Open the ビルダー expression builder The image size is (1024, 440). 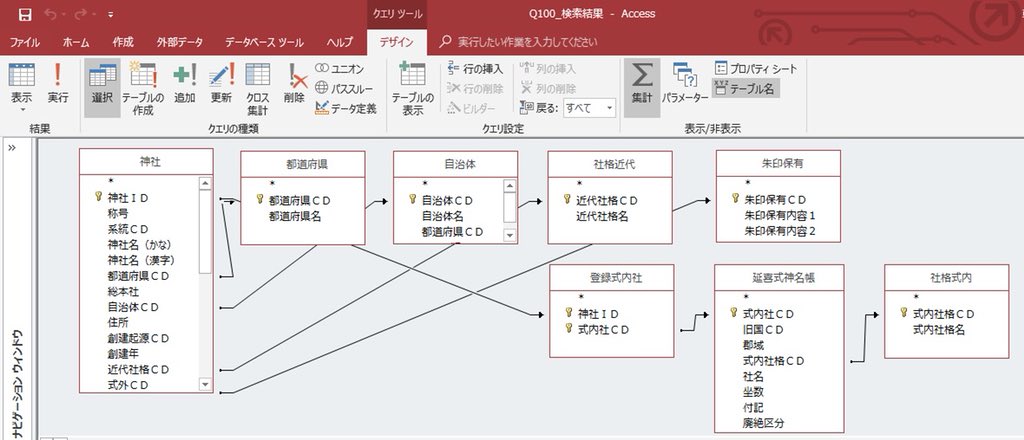[472, 108]
